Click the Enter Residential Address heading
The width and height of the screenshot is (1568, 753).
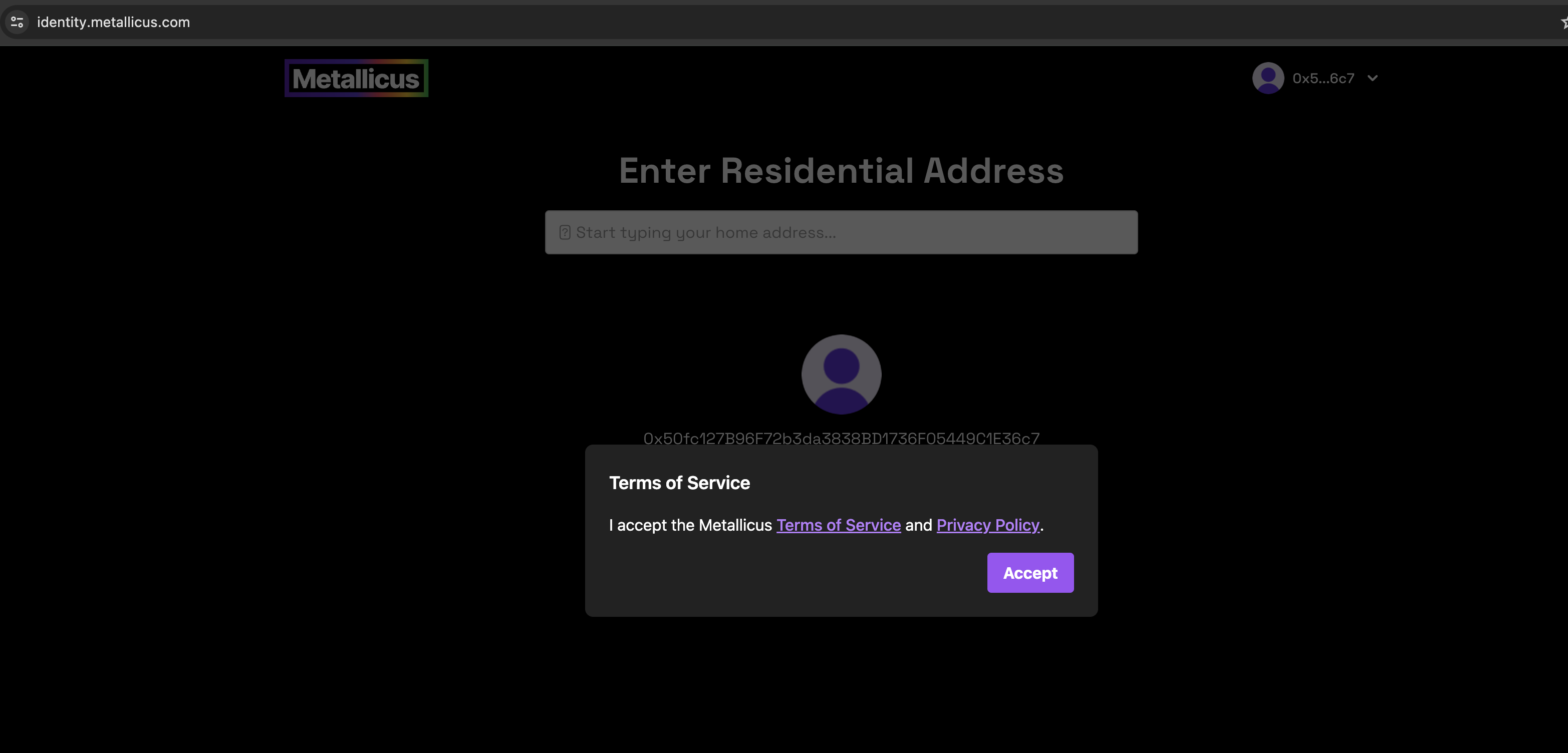tap(841, 171)
